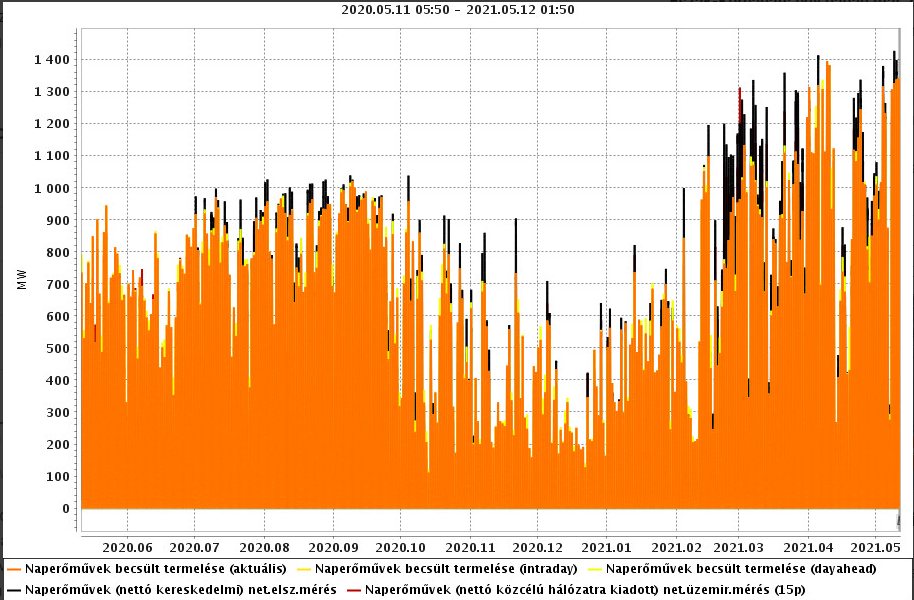Click the 800 y-axis value
This screenshot has height=600, width=914.
point(59,252)
